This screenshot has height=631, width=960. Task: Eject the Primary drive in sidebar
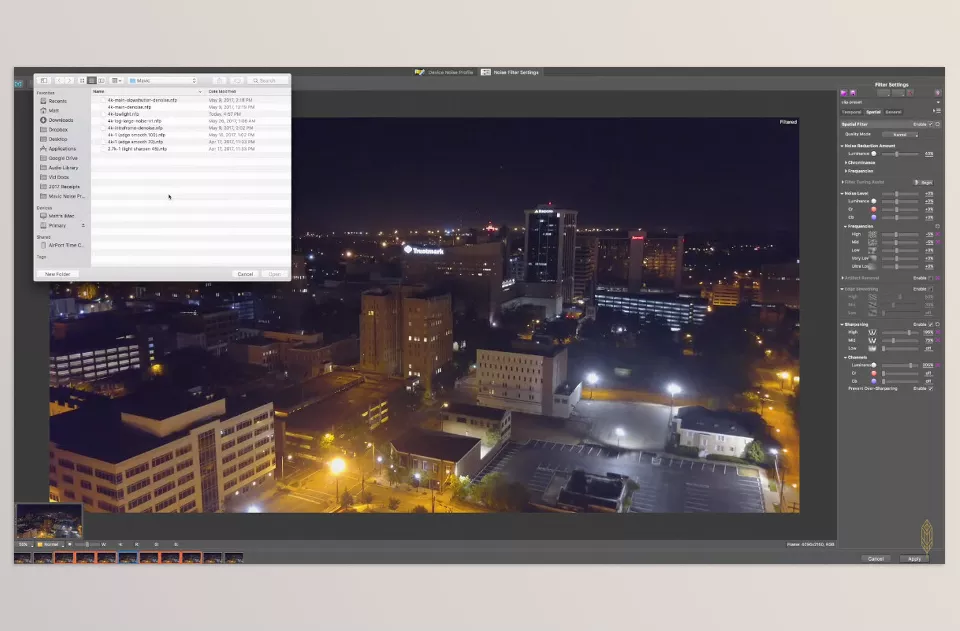point(83,226)
